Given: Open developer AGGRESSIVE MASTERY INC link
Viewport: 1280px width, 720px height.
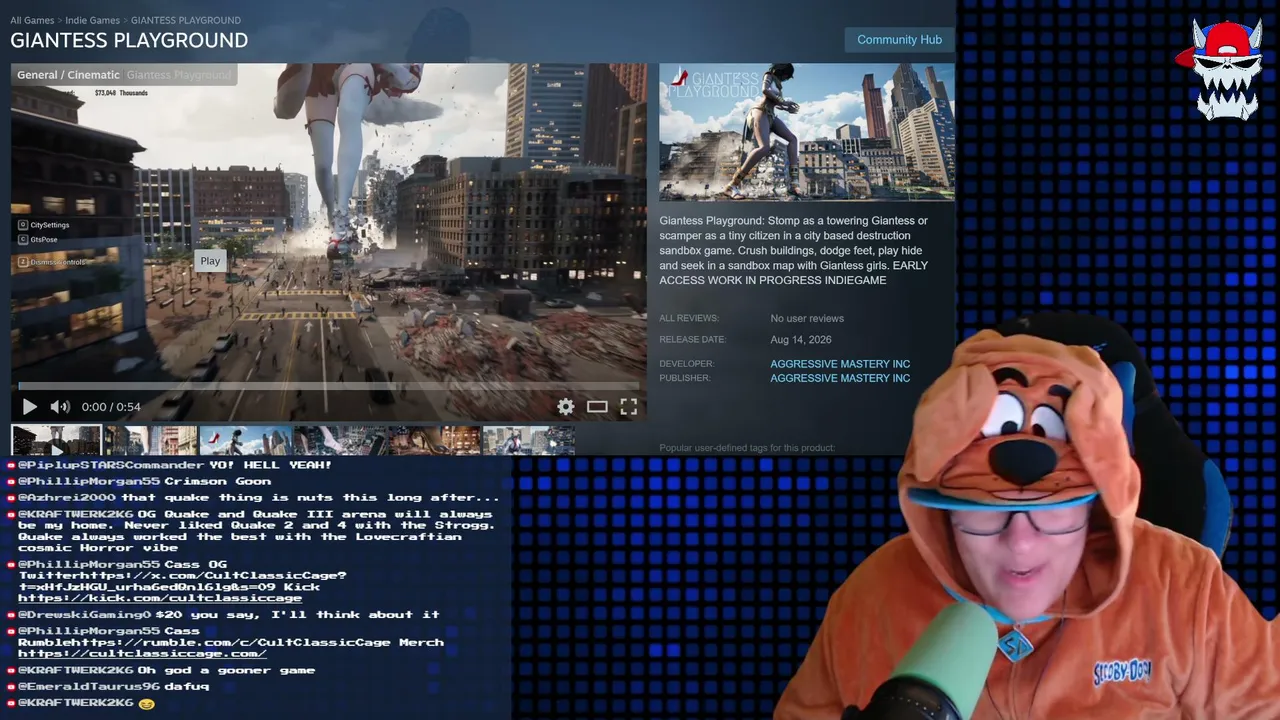Looking at the screenshot, I should click(840, 364).
